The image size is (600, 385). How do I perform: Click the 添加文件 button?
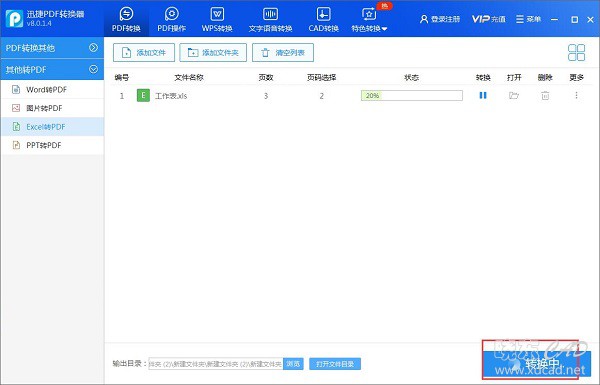(144, 52)
